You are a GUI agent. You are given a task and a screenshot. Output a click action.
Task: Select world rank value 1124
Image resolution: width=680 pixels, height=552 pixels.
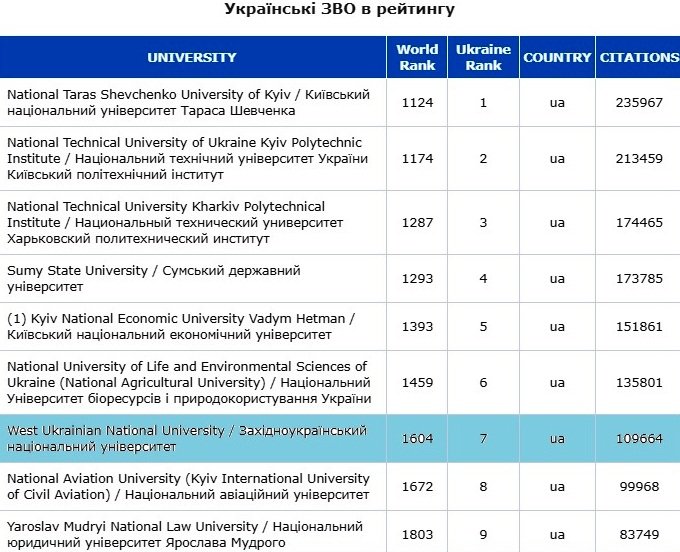pyautogui.click(x=417, y=103)
